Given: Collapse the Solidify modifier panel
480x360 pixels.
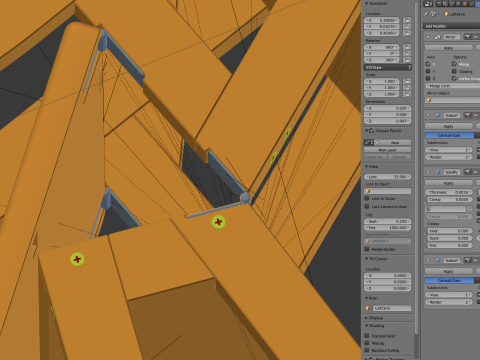Looking at the screenshot, I should tap(428, 172).
